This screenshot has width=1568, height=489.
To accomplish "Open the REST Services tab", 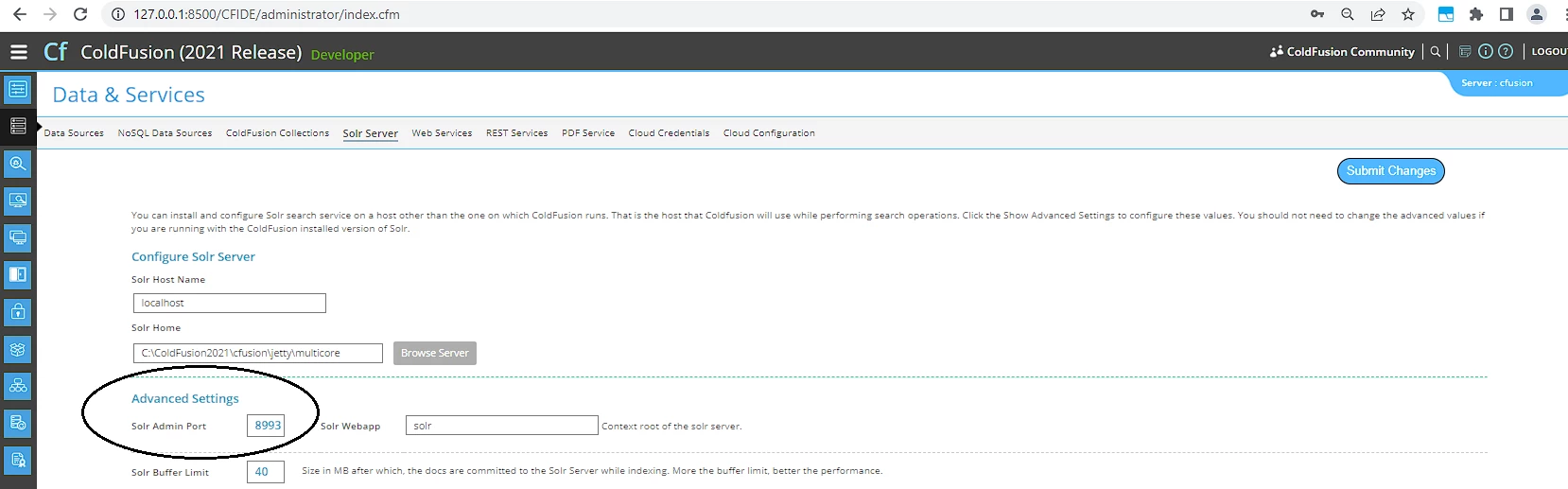I will [516, 133].
